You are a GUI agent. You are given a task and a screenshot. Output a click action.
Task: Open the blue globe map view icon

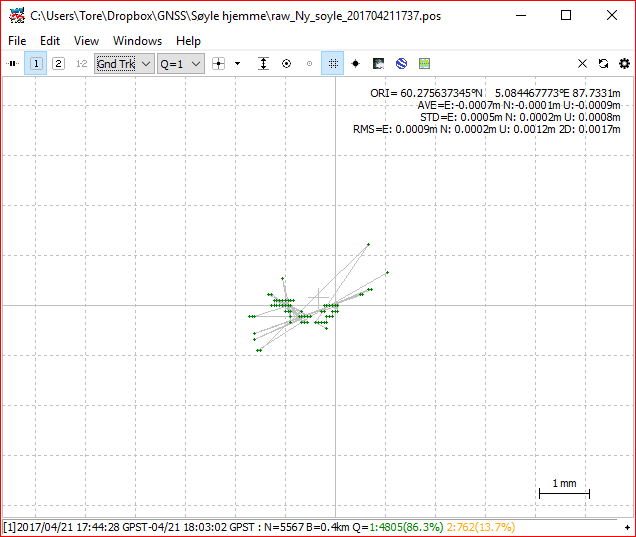(x=402, y=64)
